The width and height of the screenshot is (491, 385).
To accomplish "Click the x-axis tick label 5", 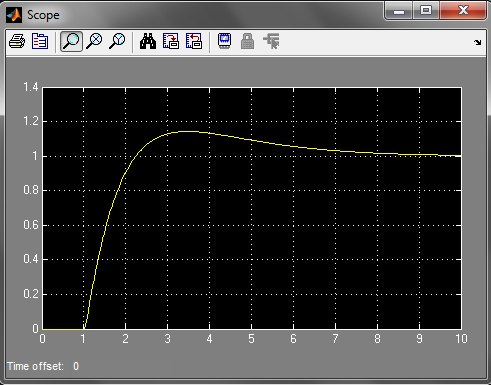I will (x=251, y=339).
